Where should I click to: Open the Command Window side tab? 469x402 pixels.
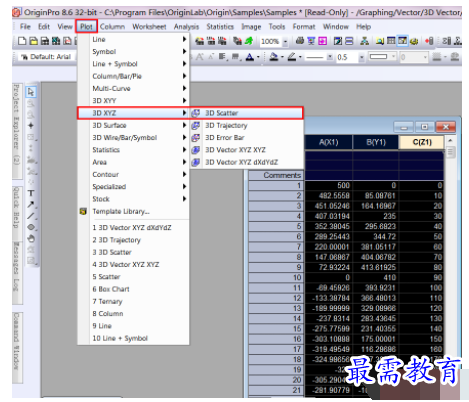click(17, 347)
